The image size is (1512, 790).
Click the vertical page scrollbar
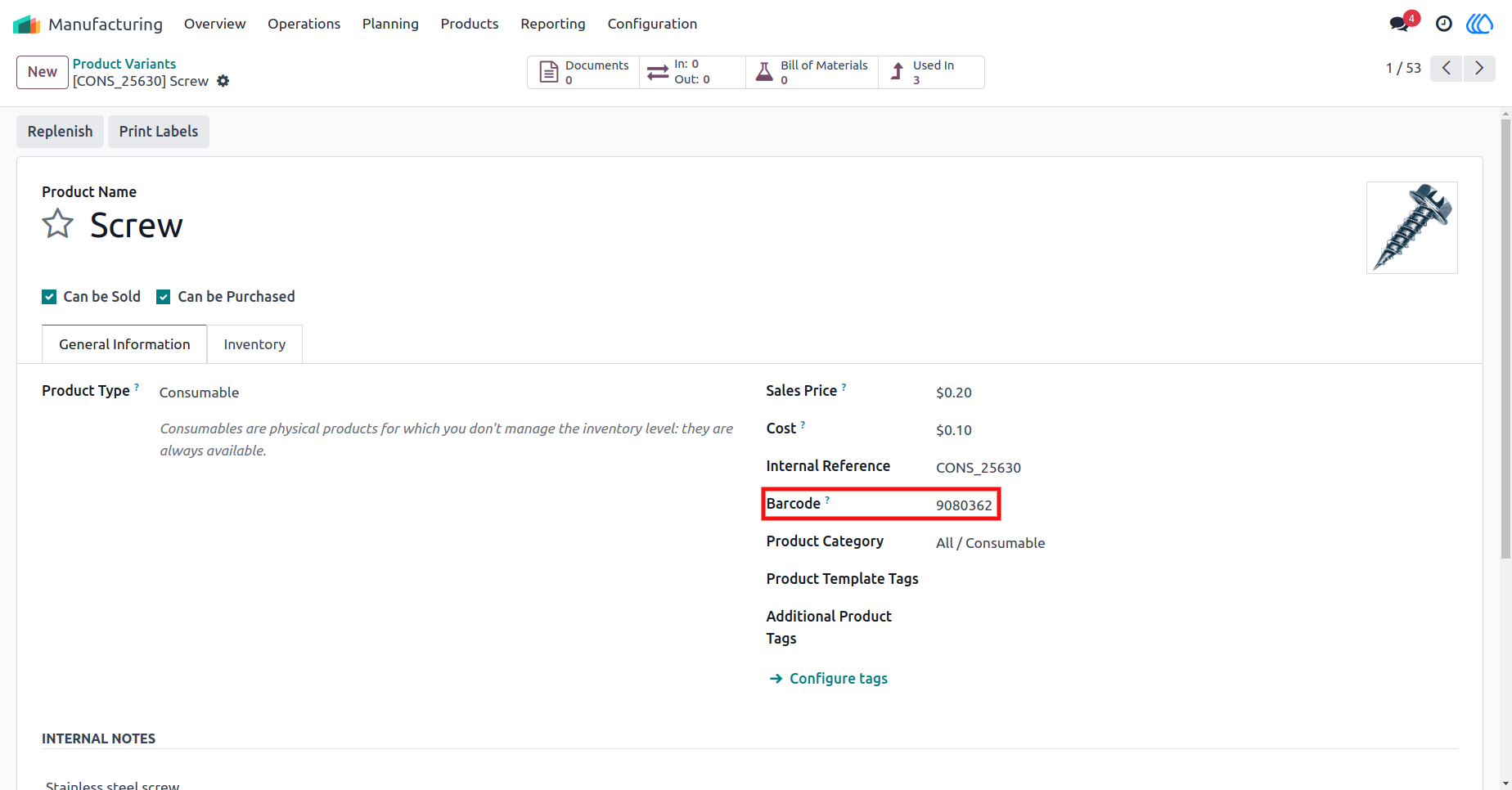coord(1505,339)
